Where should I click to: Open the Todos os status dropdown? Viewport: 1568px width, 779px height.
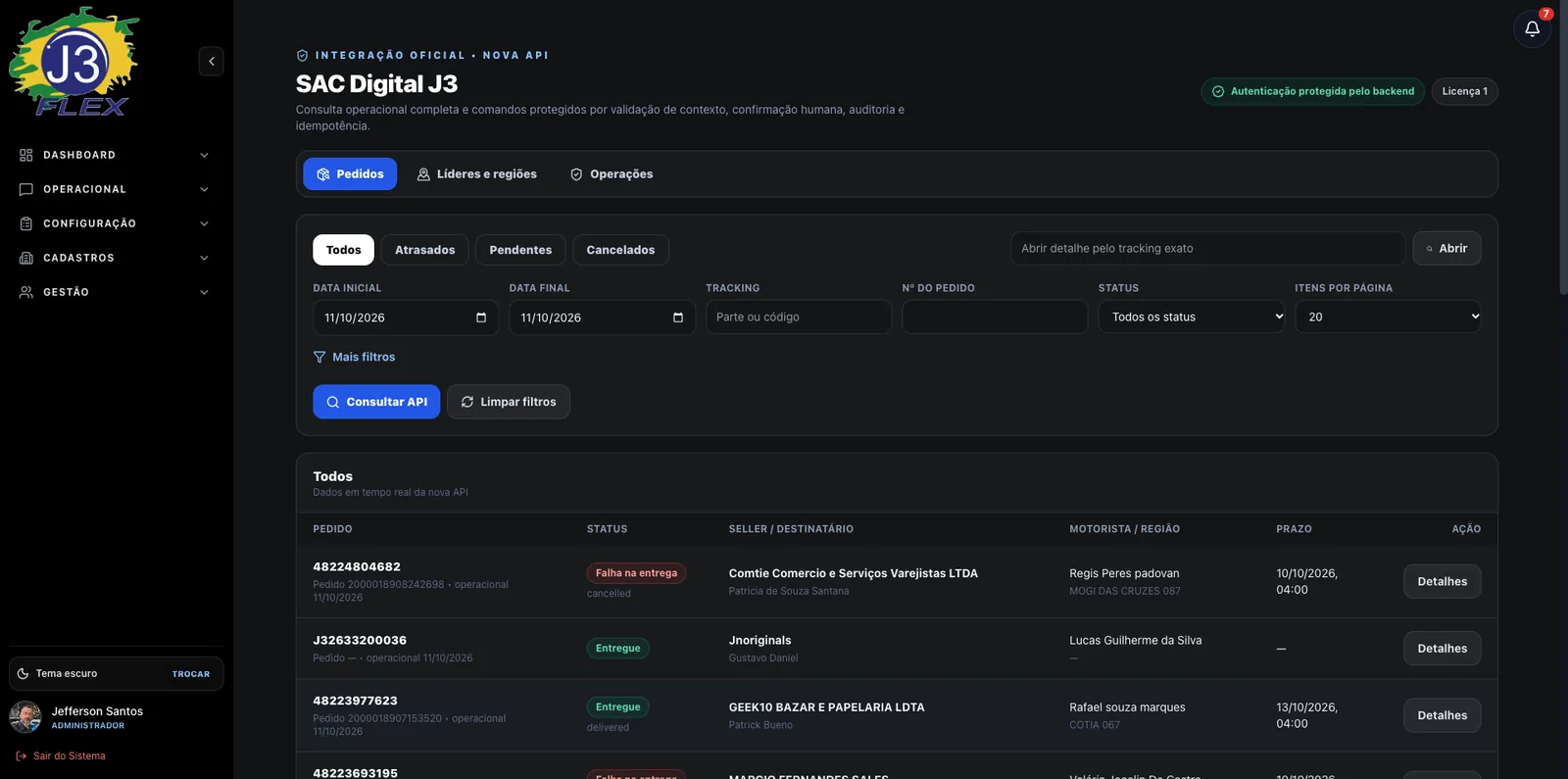[1191, 316]
